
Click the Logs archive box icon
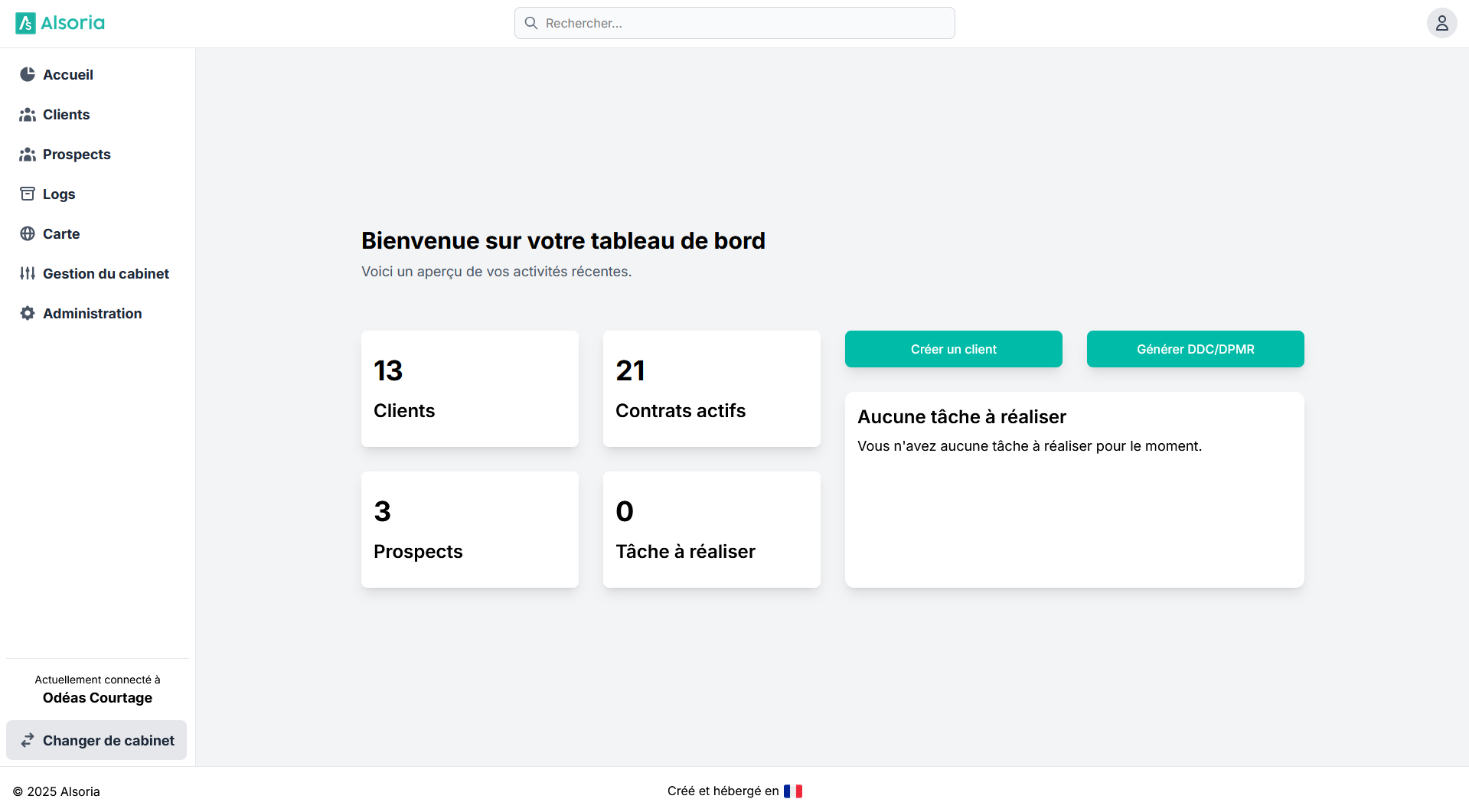(x=28, y=194)
